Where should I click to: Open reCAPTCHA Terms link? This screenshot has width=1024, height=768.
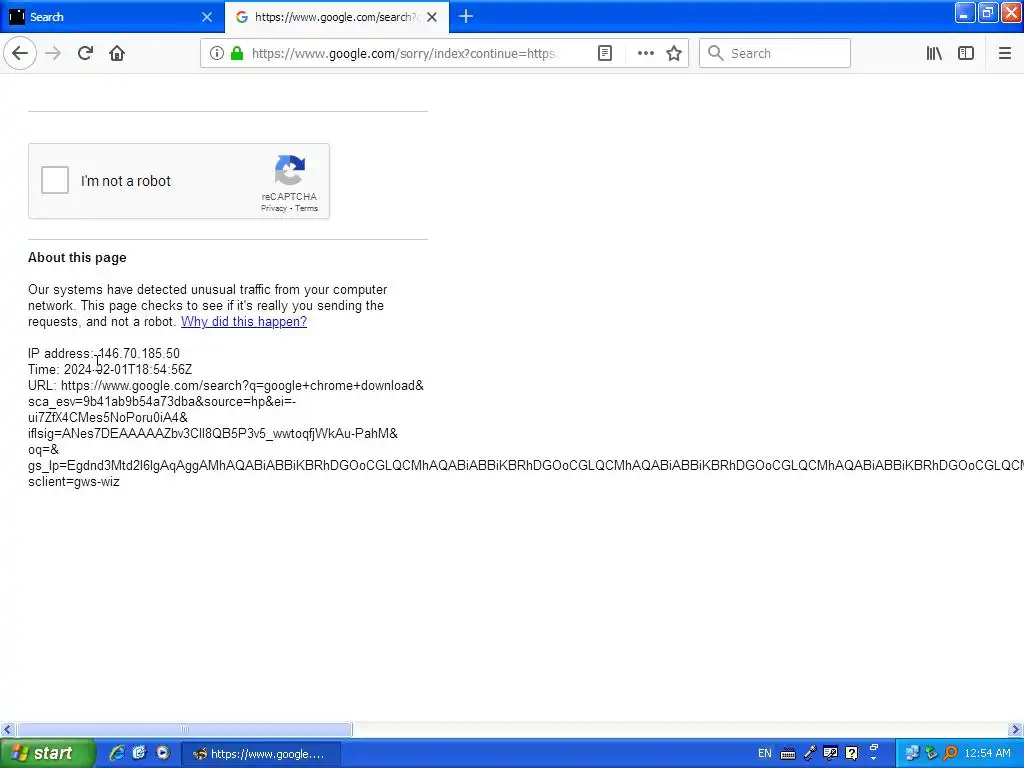[306, 208]
